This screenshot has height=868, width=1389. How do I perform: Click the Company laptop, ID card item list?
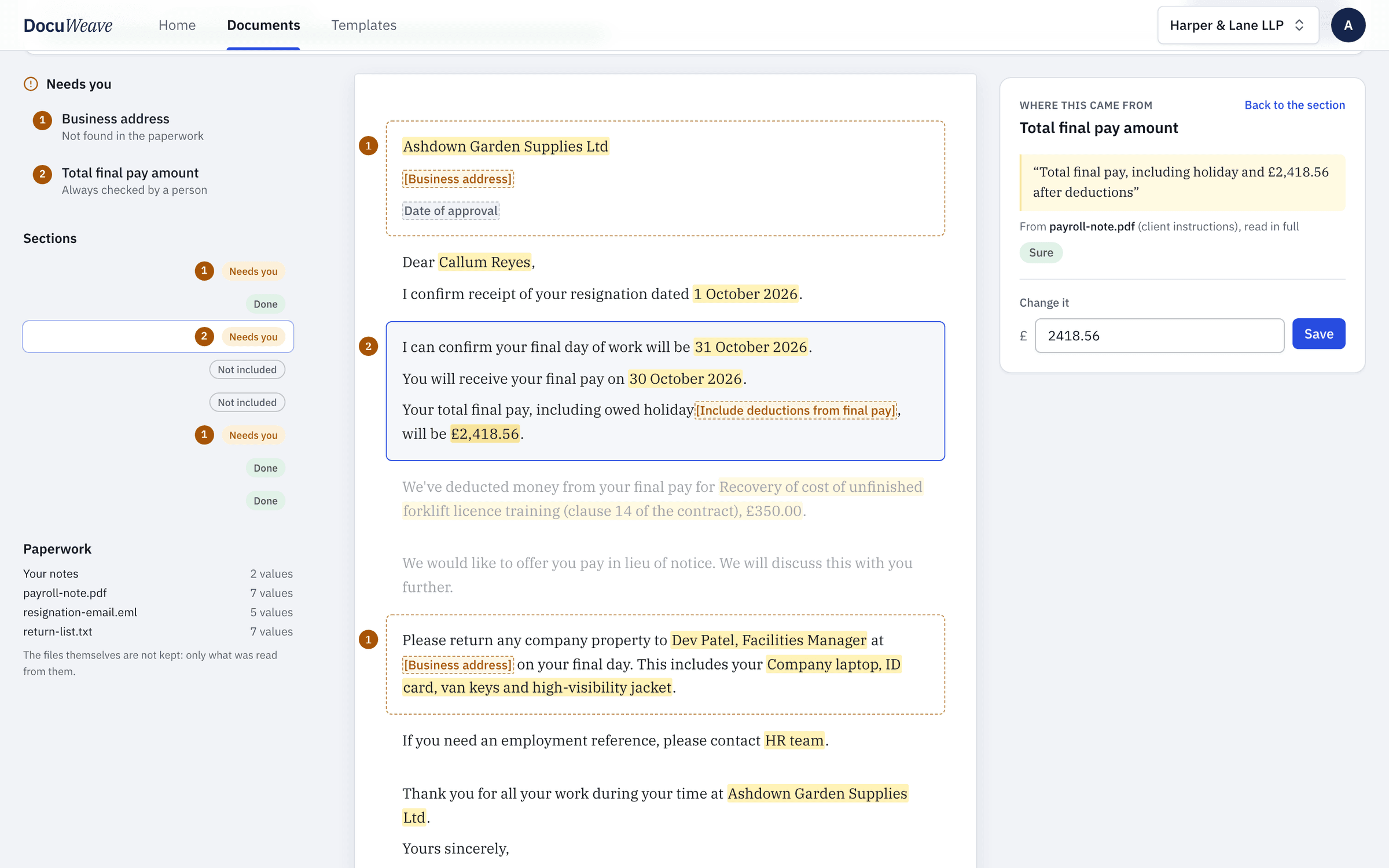[x=652, y=675]
